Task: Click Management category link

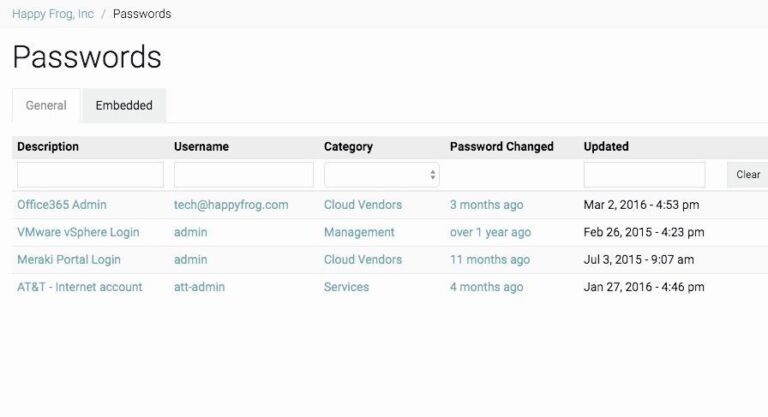Action: point(359,232)
